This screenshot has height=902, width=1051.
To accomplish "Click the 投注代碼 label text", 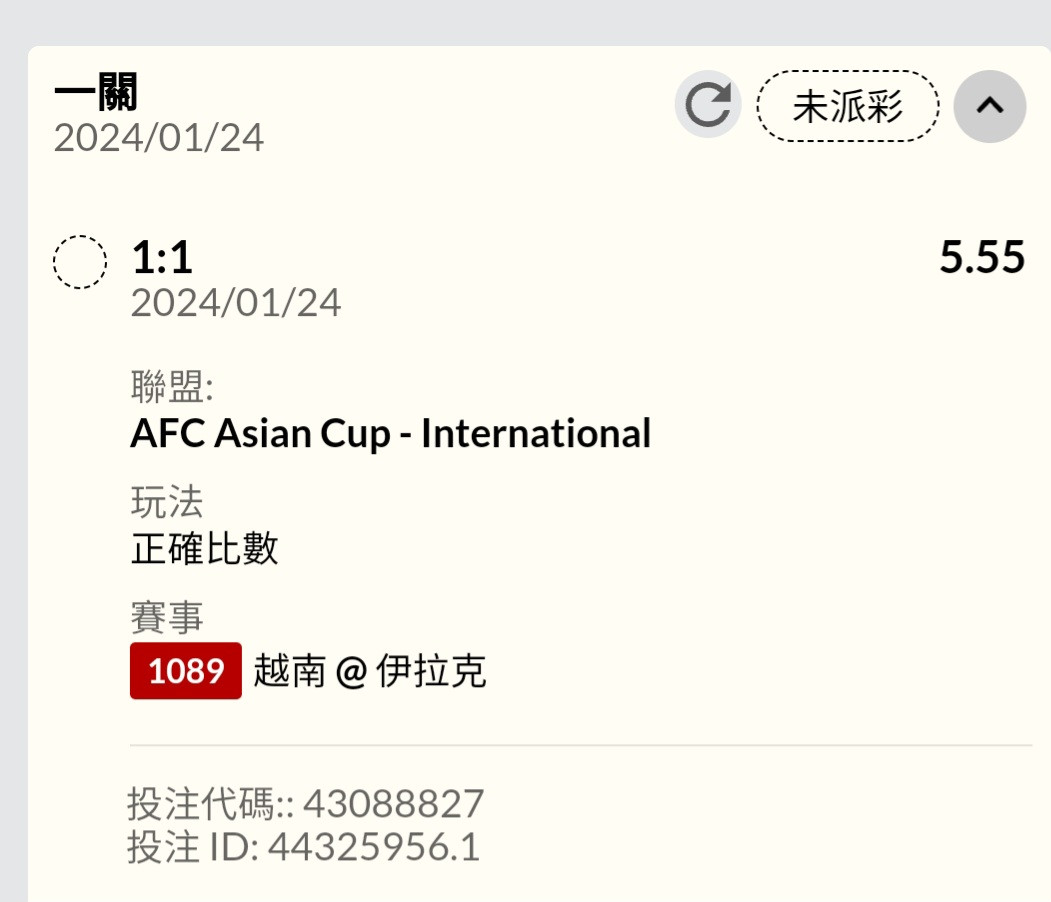I will (x=201, y=803).
